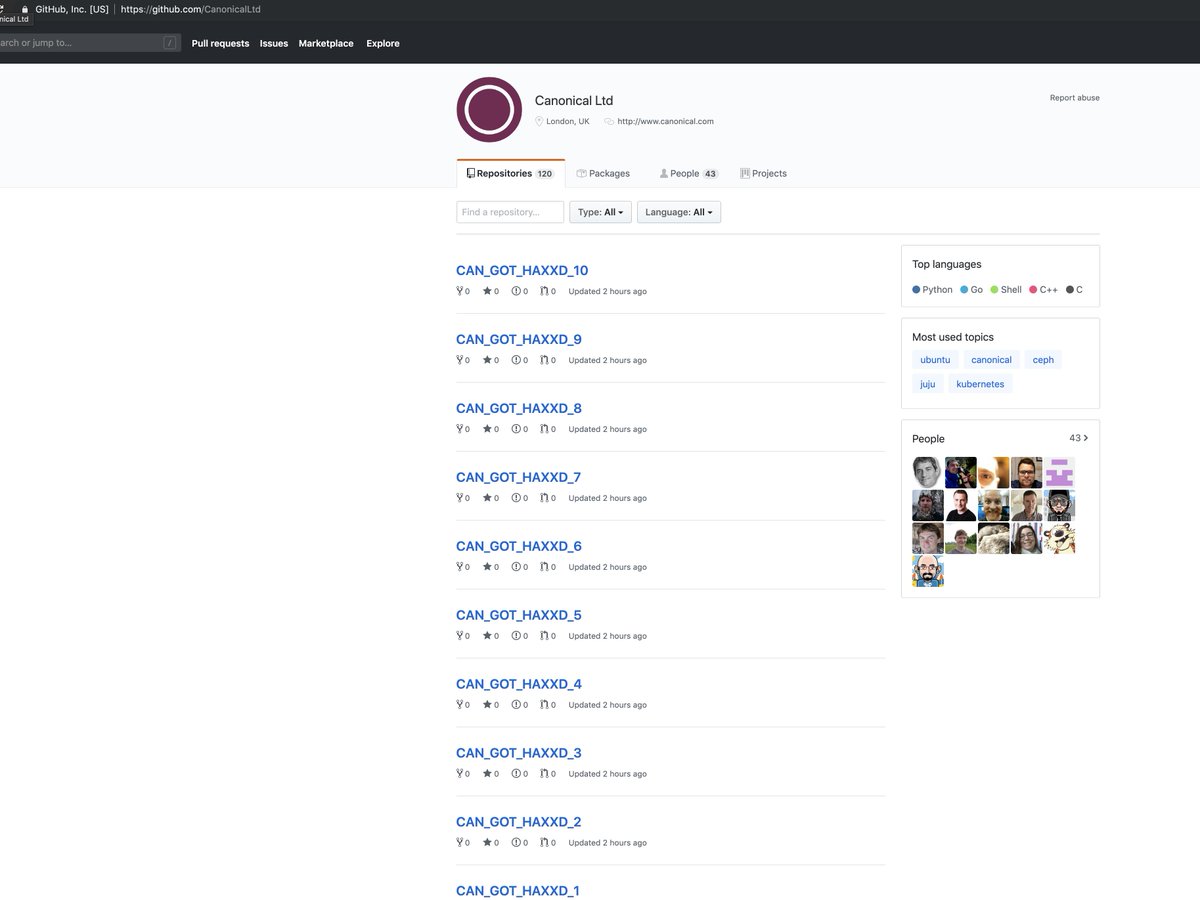
Task: Open the pixelated purple member avatar
Action: click(1059, 472)
